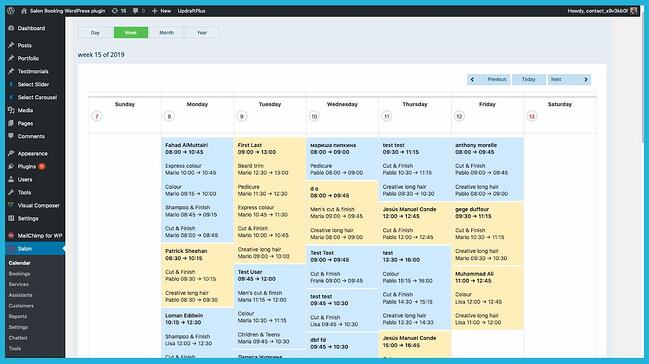Screen dimensions: 649x364
Task: Click the WordPress logo icon
Action: tap(11, 11)
